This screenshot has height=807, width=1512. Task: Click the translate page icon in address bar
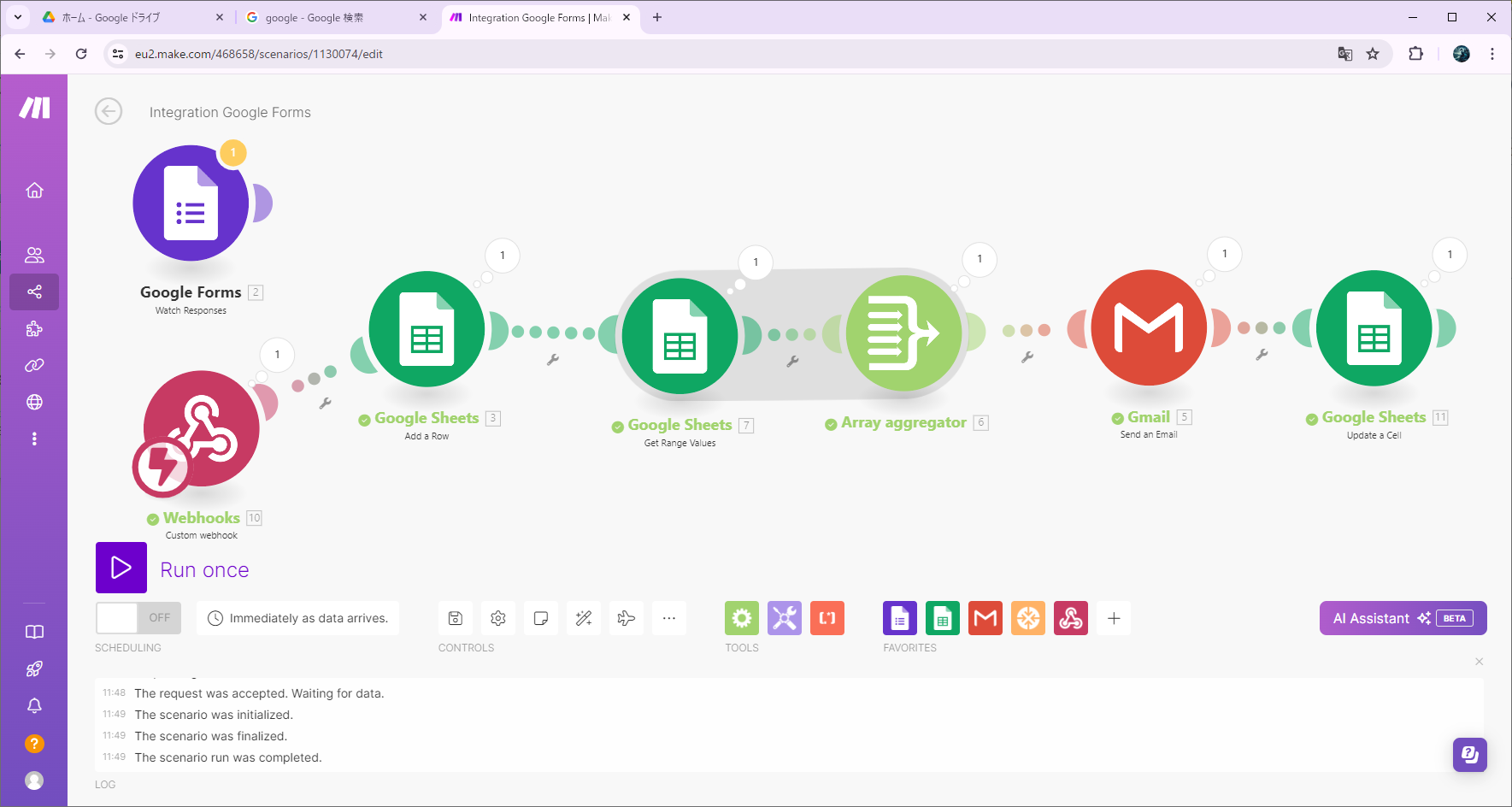pyautogui.click(x=1345, y=54)
